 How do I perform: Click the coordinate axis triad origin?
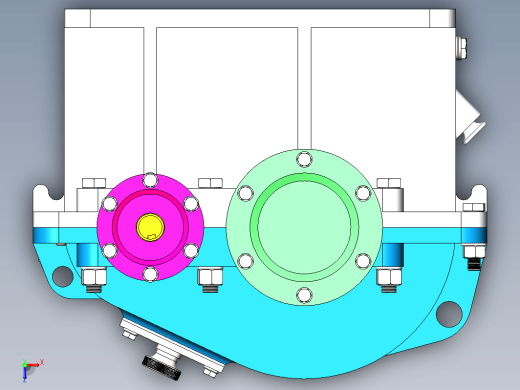pyautogui.click(x=25, y=366)
